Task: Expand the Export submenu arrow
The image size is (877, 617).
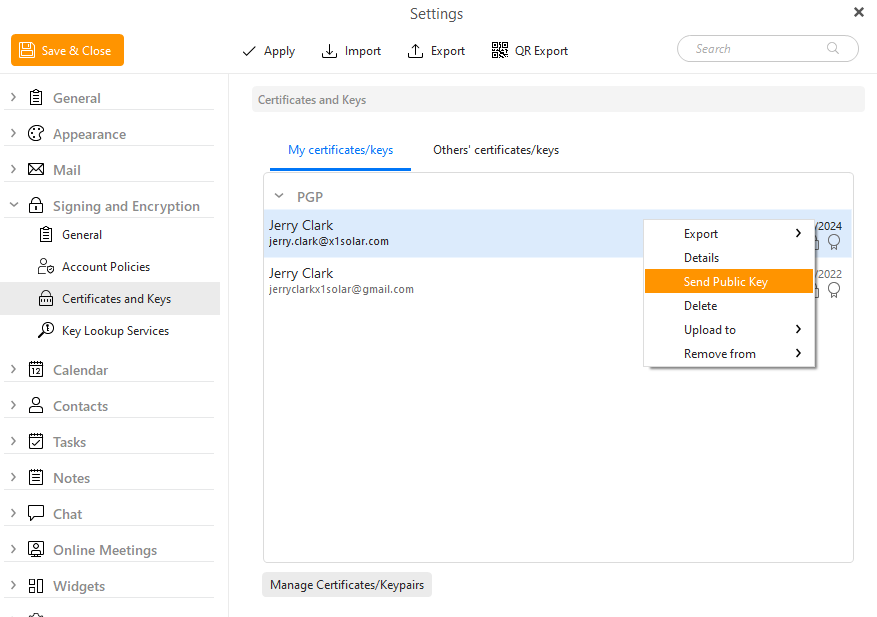Action: [798, 234]
